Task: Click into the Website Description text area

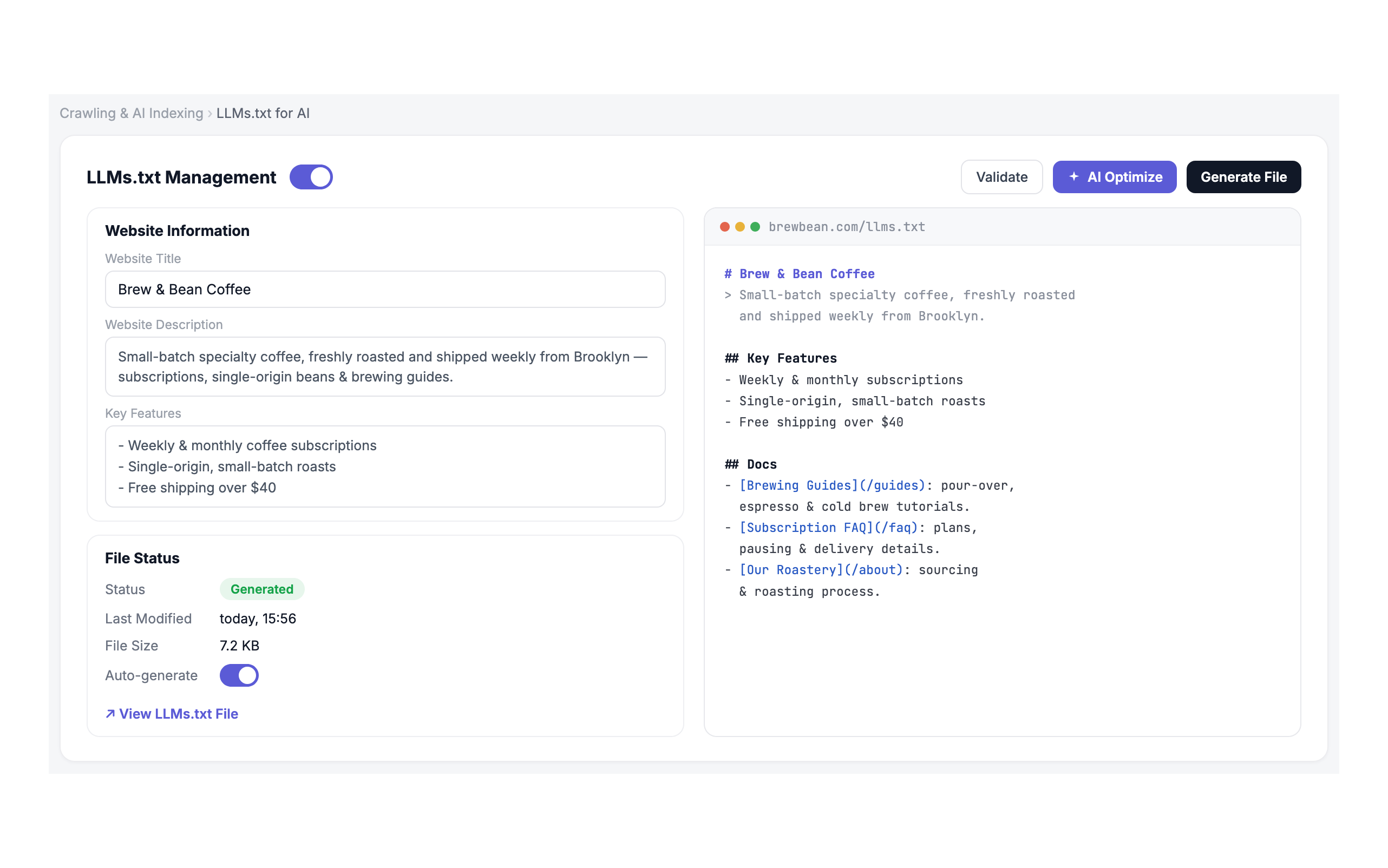Action: 385,367
